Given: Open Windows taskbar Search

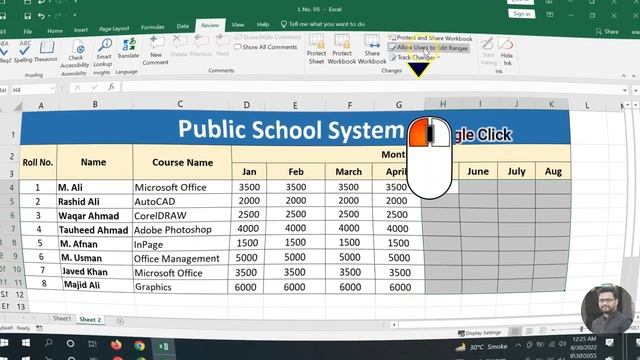Looking at the screenshot, I should coord(49,343).
